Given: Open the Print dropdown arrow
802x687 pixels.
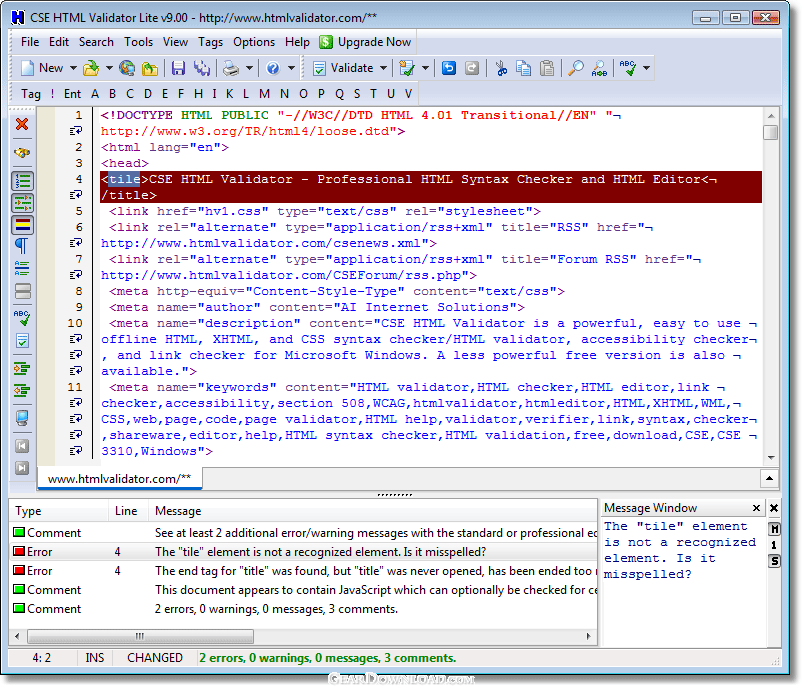Looking at the screenshot, I should click(249, 68).
